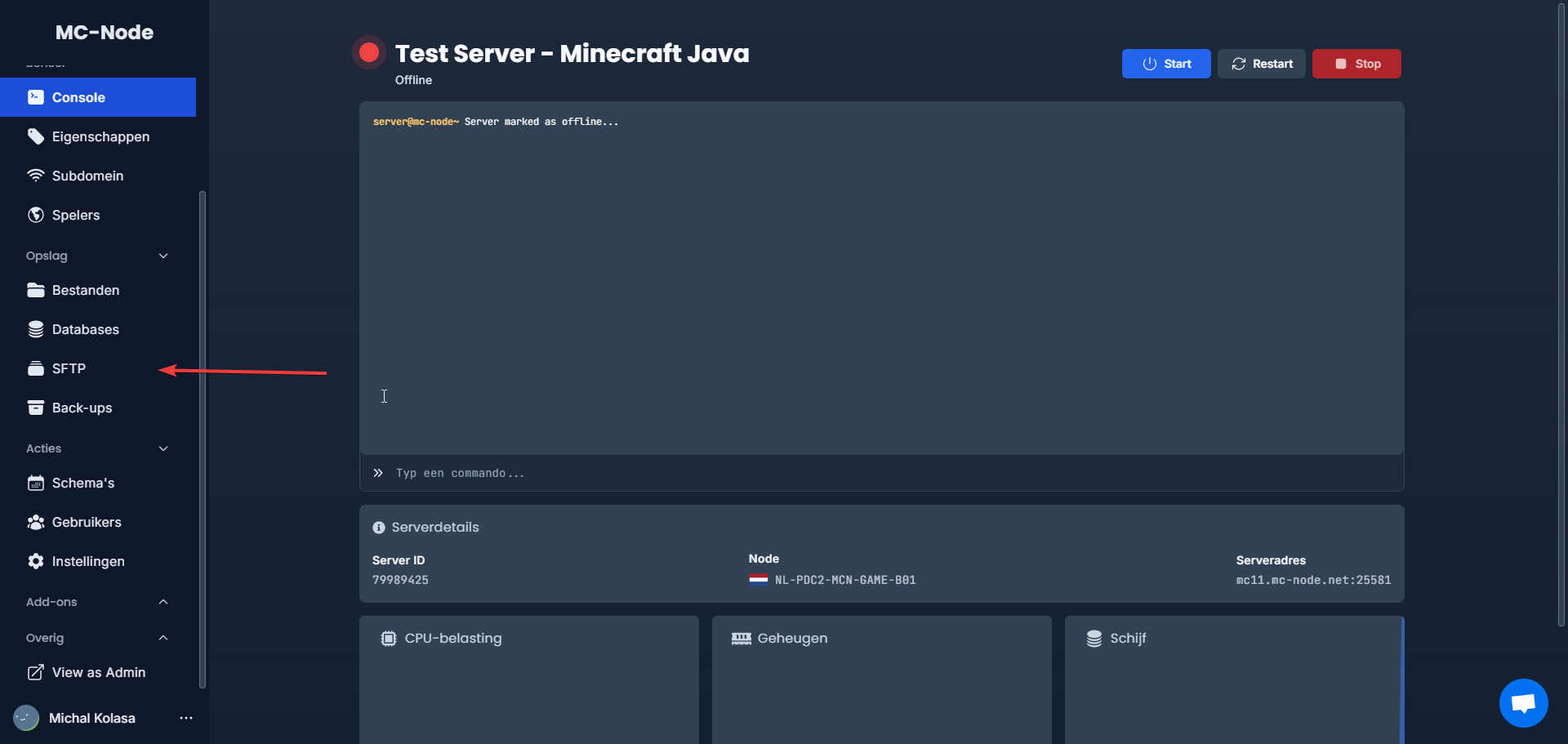Click the View as Admin external-link icon
1568x744 pixels.
(x=36, y=672)
